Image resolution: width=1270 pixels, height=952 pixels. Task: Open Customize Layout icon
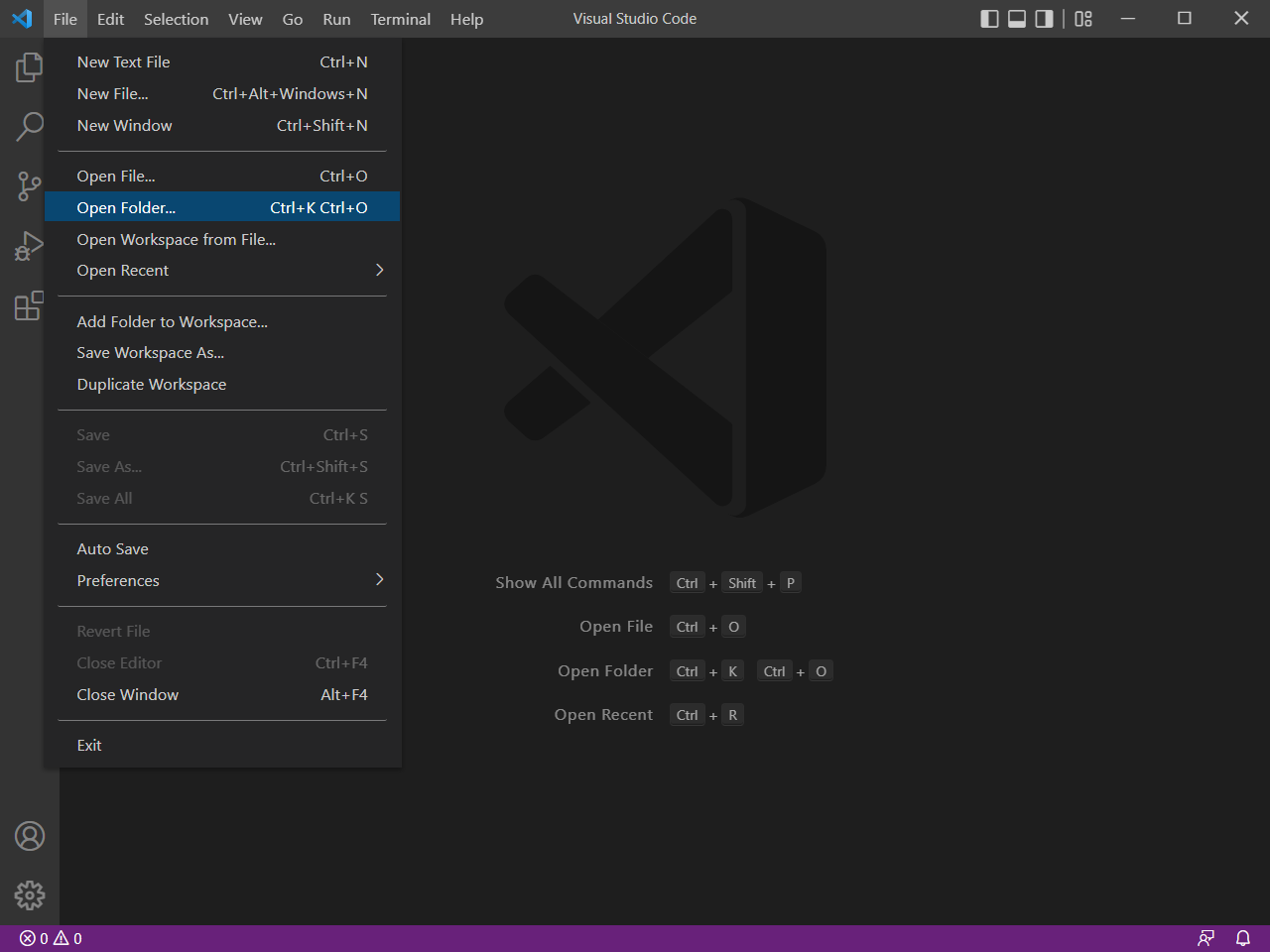click(1083, 19)
